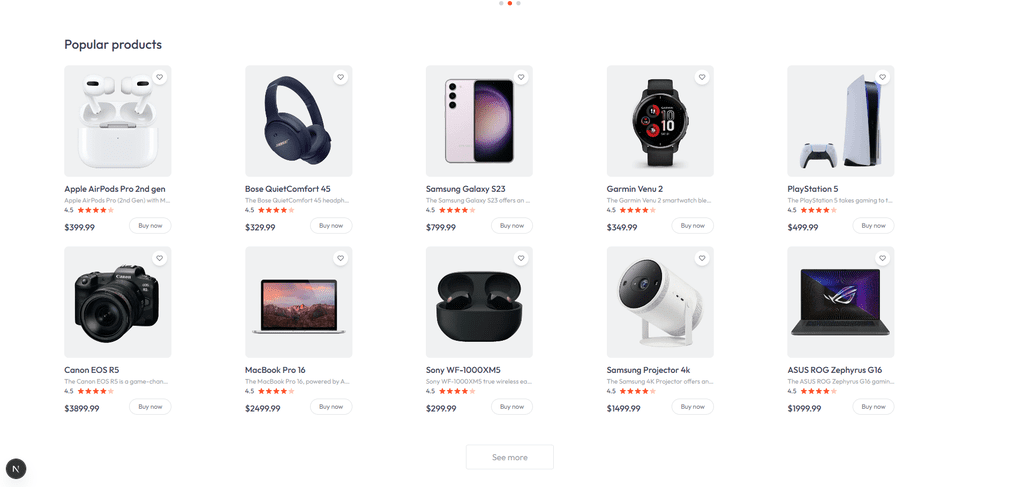
Task: Click the PlayStation 5 wishlist heart
Action: coord(883,77)
